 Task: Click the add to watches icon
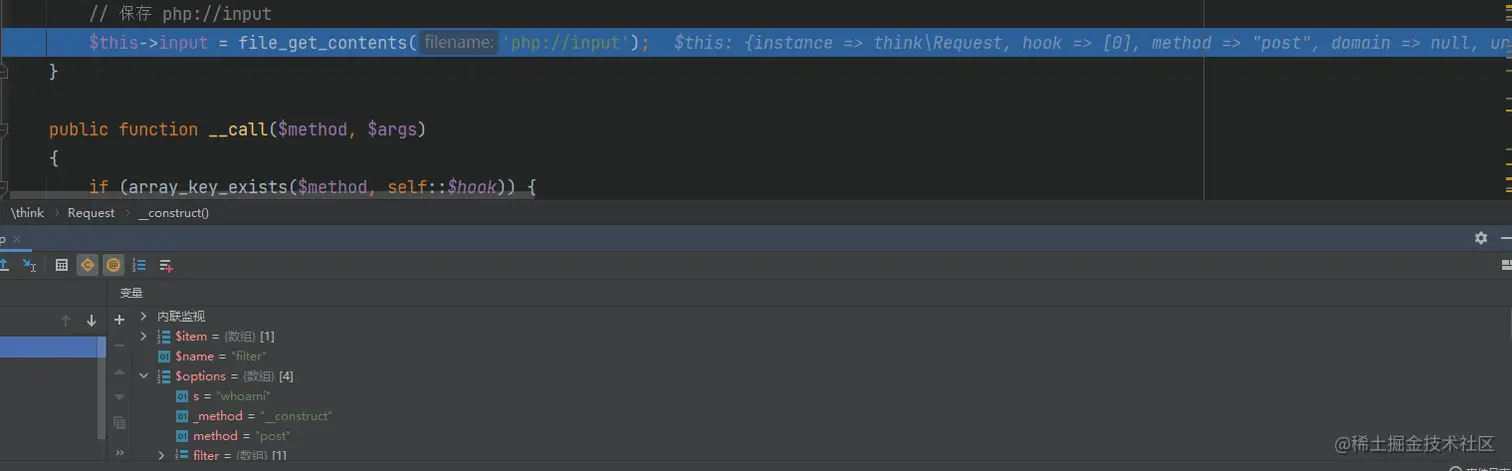pyautogui.click(x=166, y=265)
